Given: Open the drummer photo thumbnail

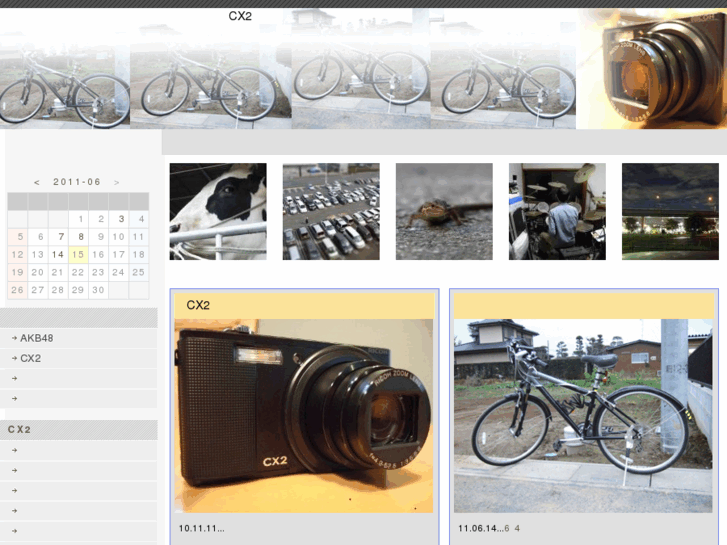Looking at the screenshot, I should click(557, 211).
